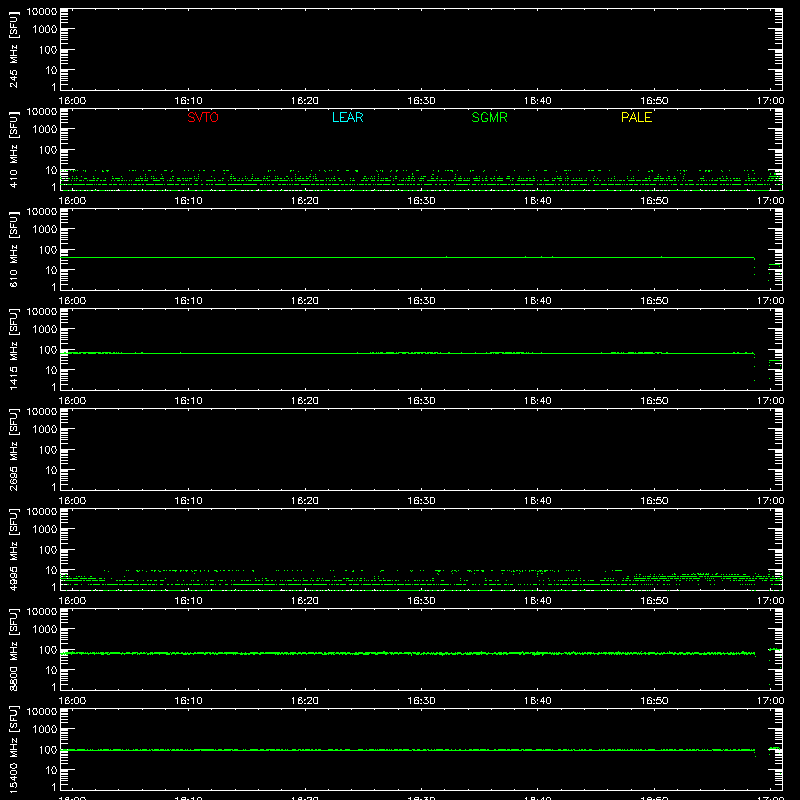
Task: Click the 16:00 tick label under 8800 MHz panel
Action: 72,701
